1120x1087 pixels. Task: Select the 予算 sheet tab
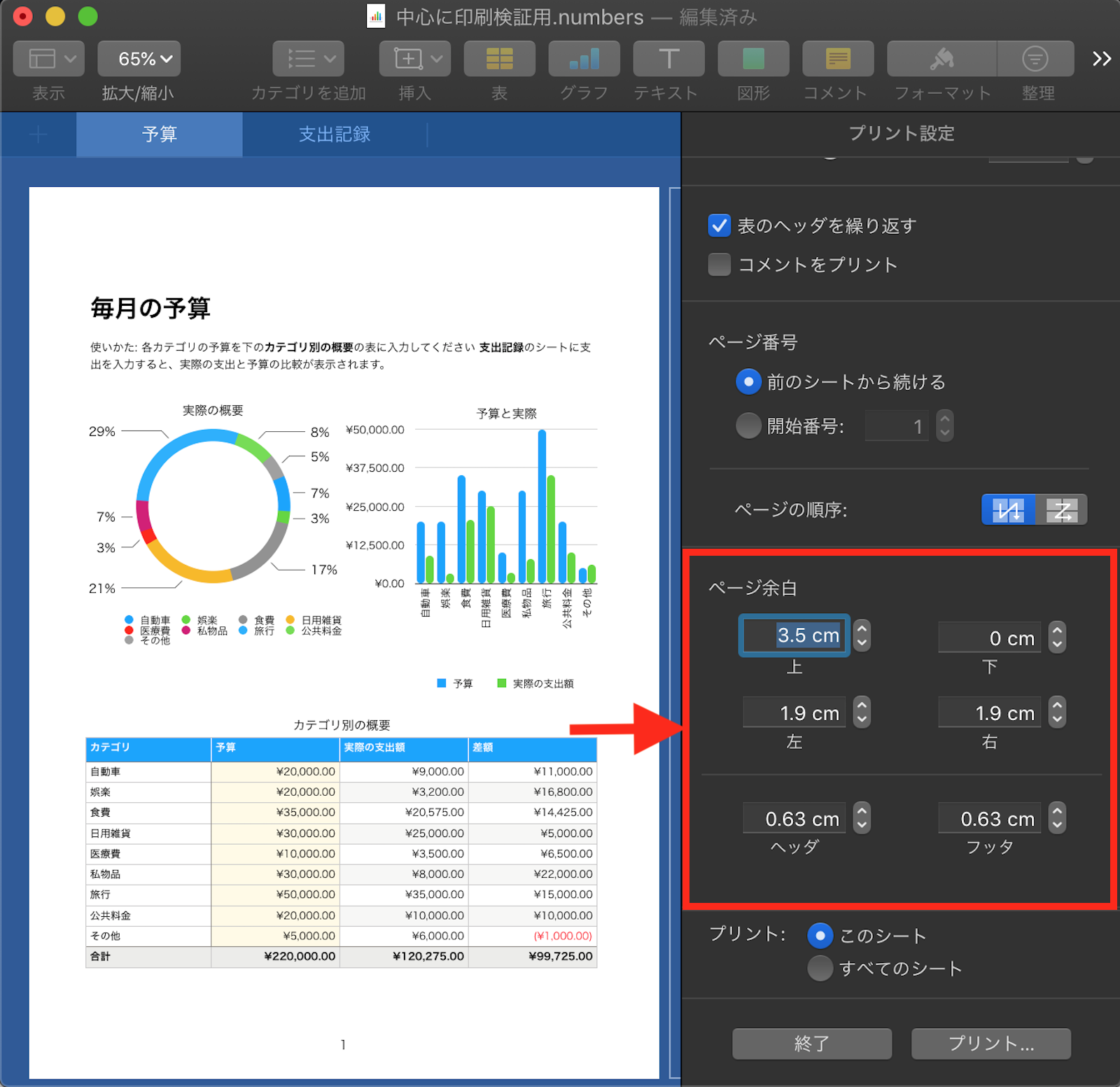click(x=160, y=134)
